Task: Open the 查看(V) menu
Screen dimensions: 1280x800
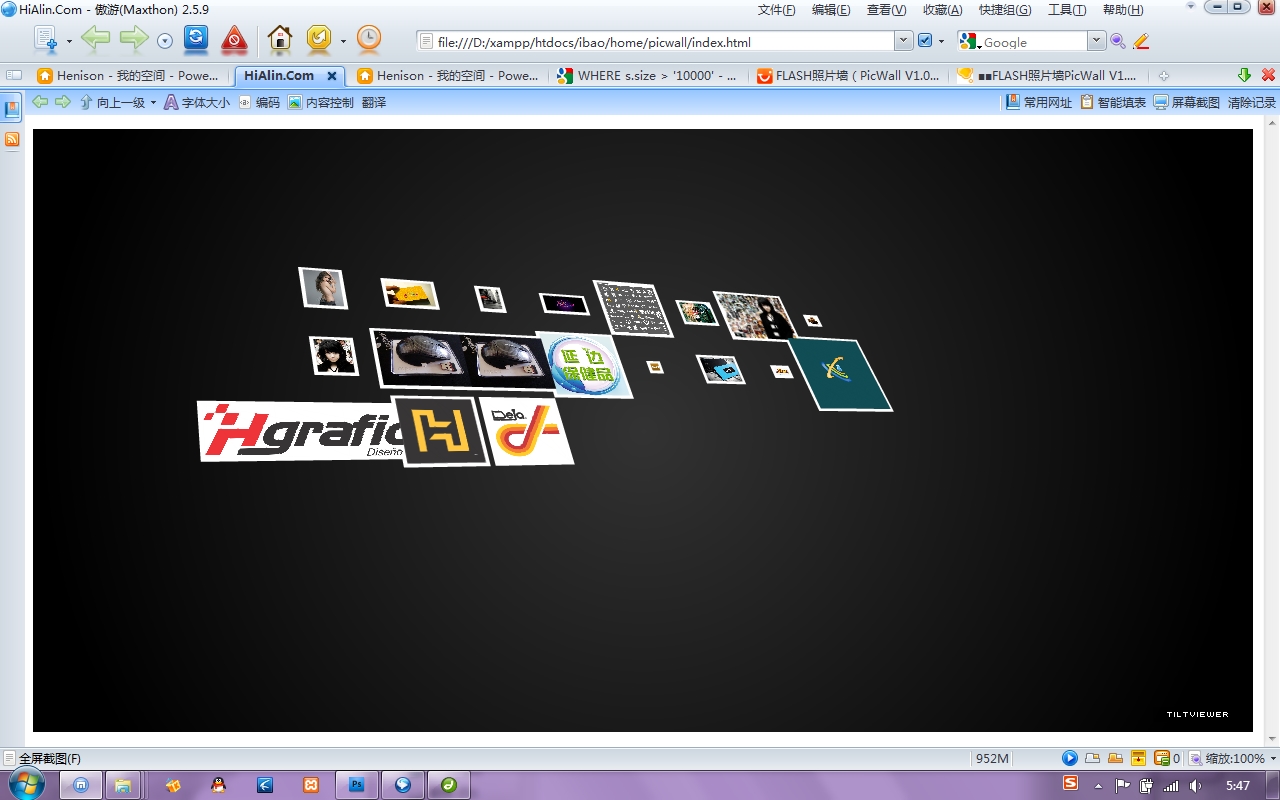Action: click(x=886, y=10)
